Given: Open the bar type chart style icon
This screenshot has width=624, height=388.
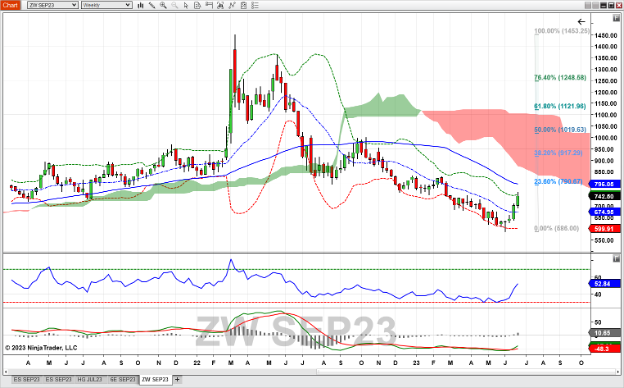Looking at the screenshot, I should pos(140,5).
